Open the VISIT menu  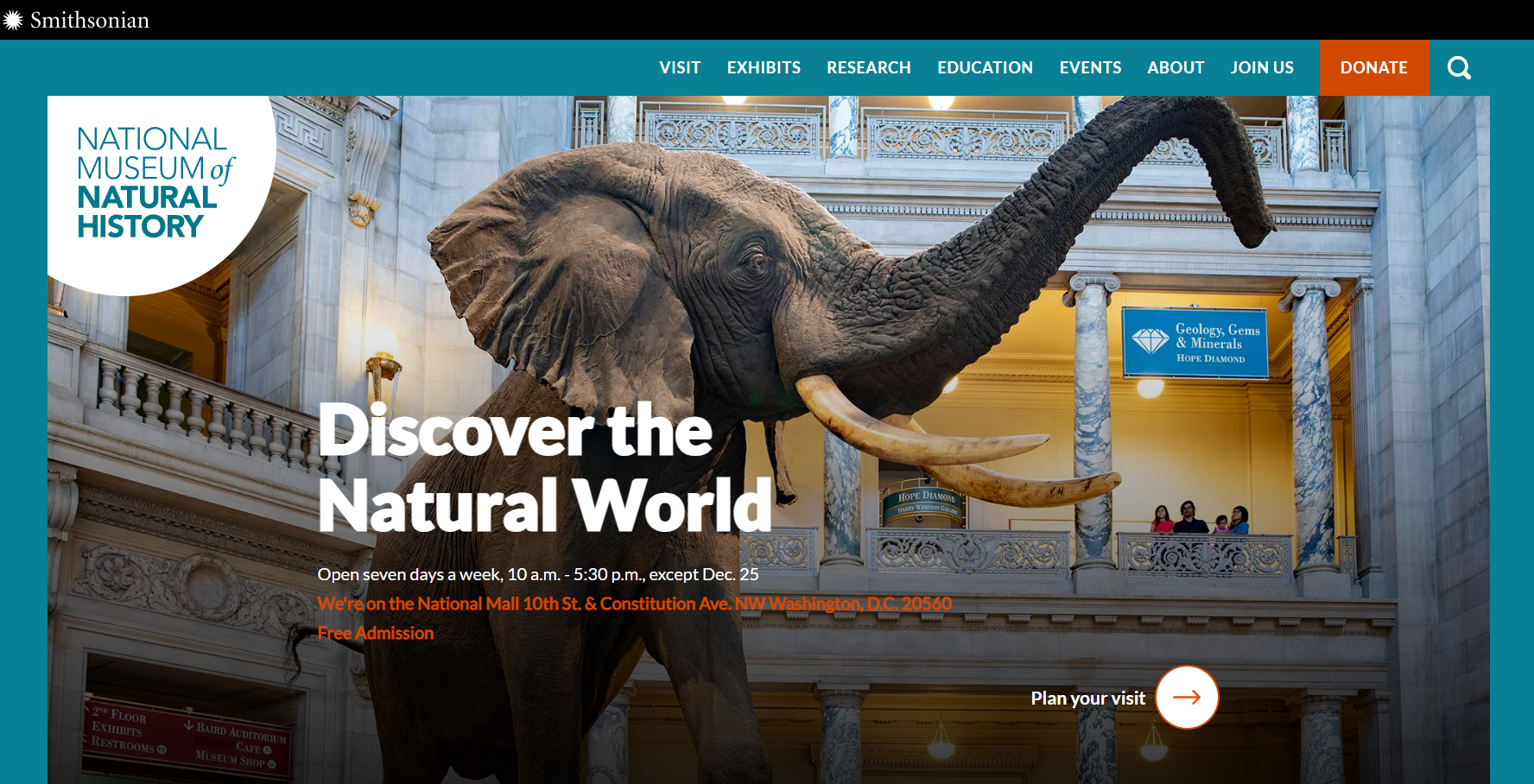tap(680, 67)
